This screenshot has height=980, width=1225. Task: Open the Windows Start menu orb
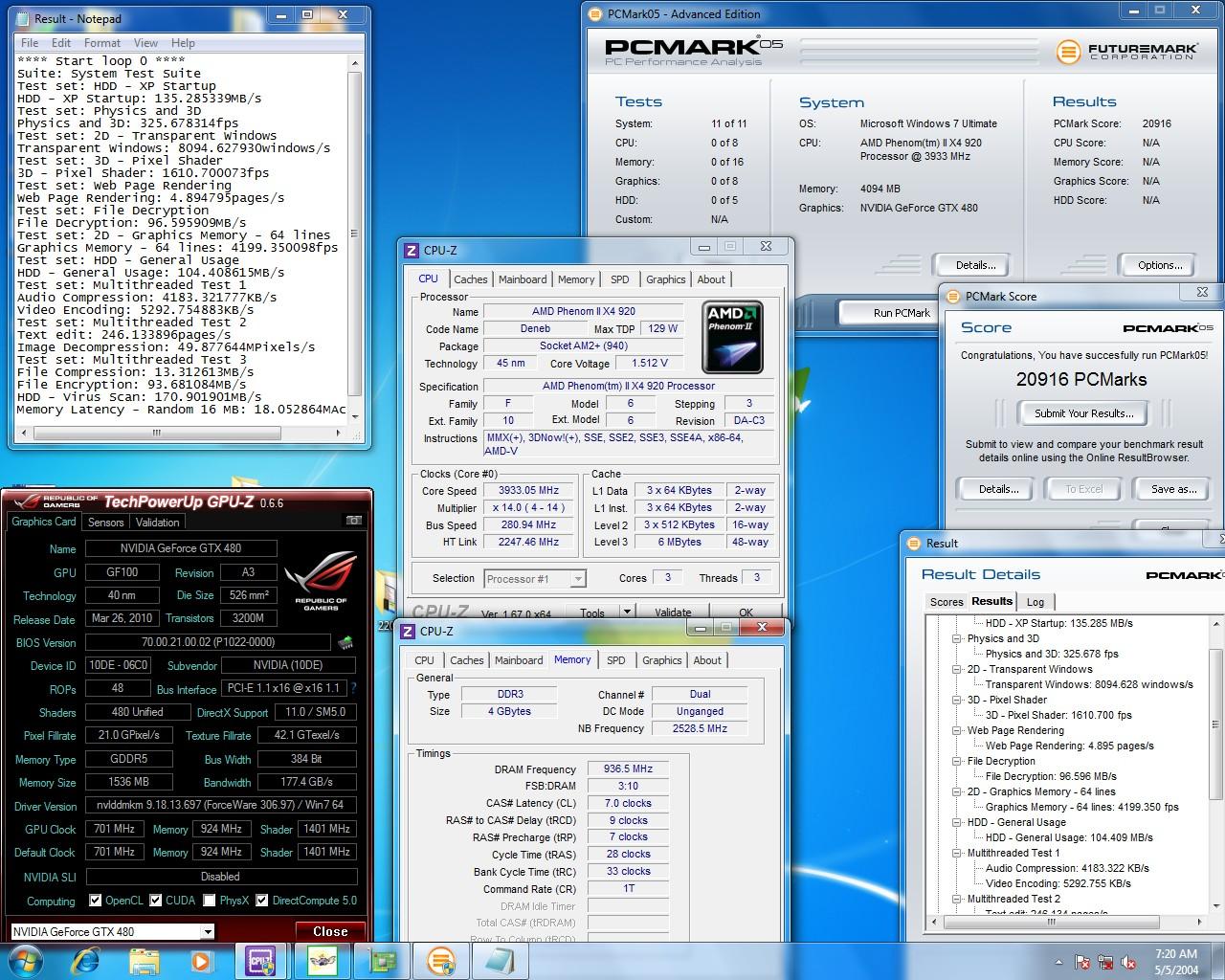pyautogui.click(x=25, y=960)
